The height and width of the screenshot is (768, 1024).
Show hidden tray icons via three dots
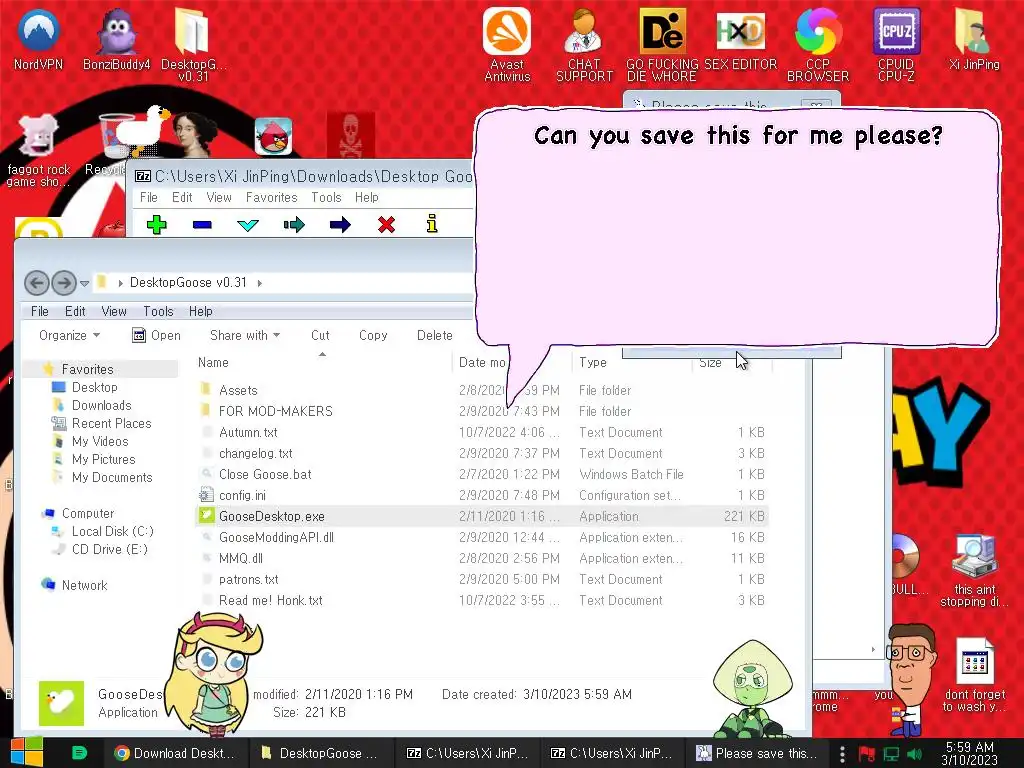tap(842, 754)
